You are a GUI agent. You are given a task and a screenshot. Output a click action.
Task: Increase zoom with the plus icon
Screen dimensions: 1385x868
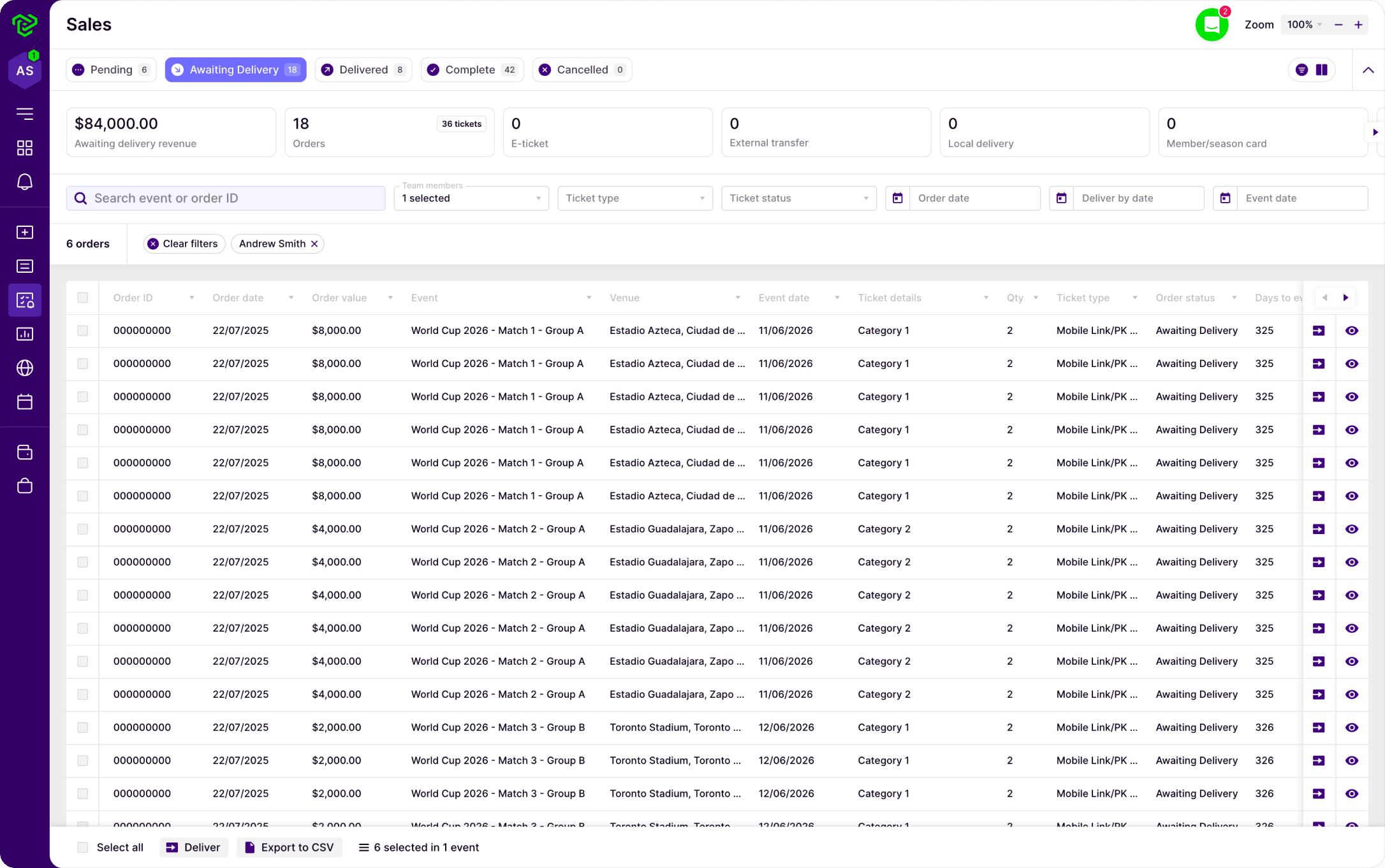(1359, 25)
